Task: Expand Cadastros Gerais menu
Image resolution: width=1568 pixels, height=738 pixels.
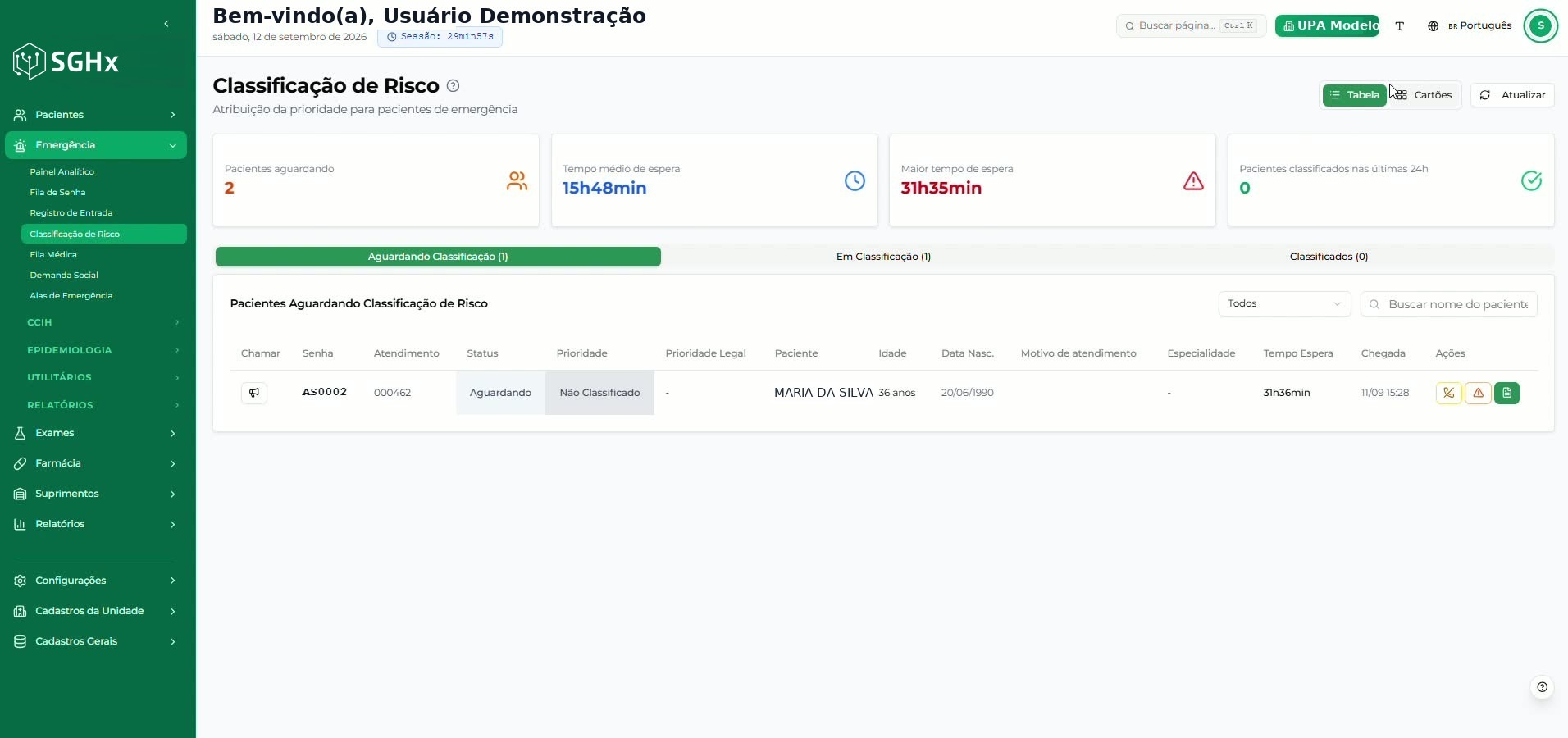Action: tap(95, 641)
